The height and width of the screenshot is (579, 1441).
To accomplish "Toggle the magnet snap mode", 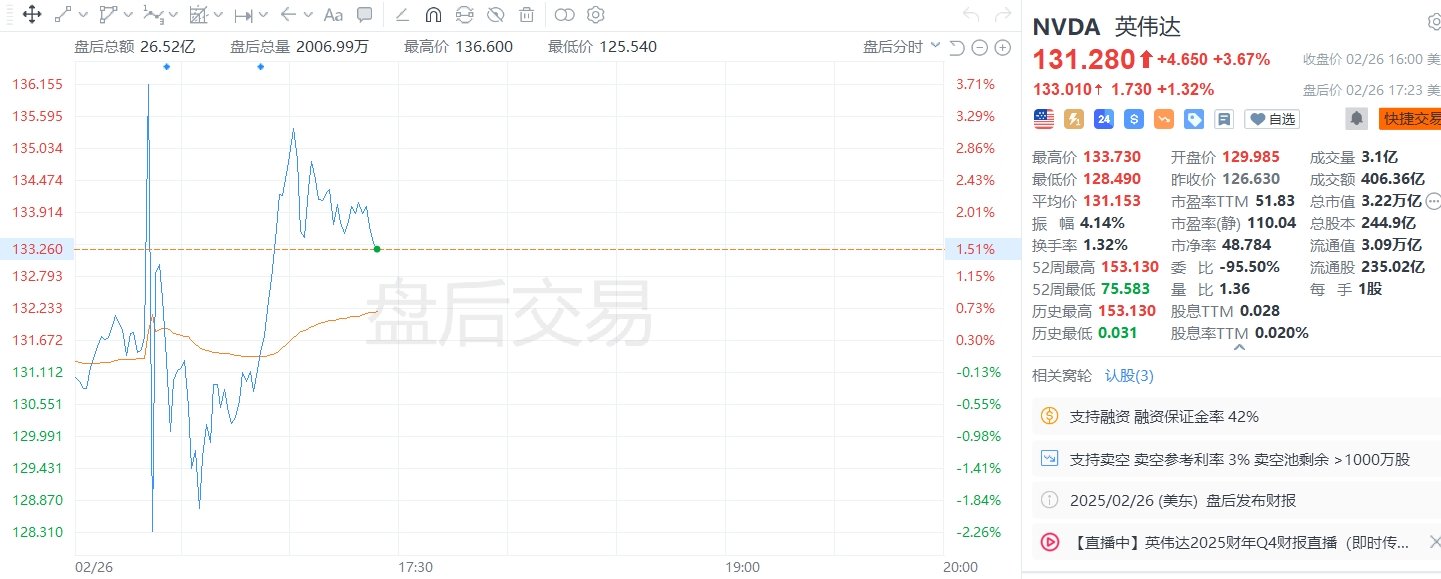I will 433,15.
